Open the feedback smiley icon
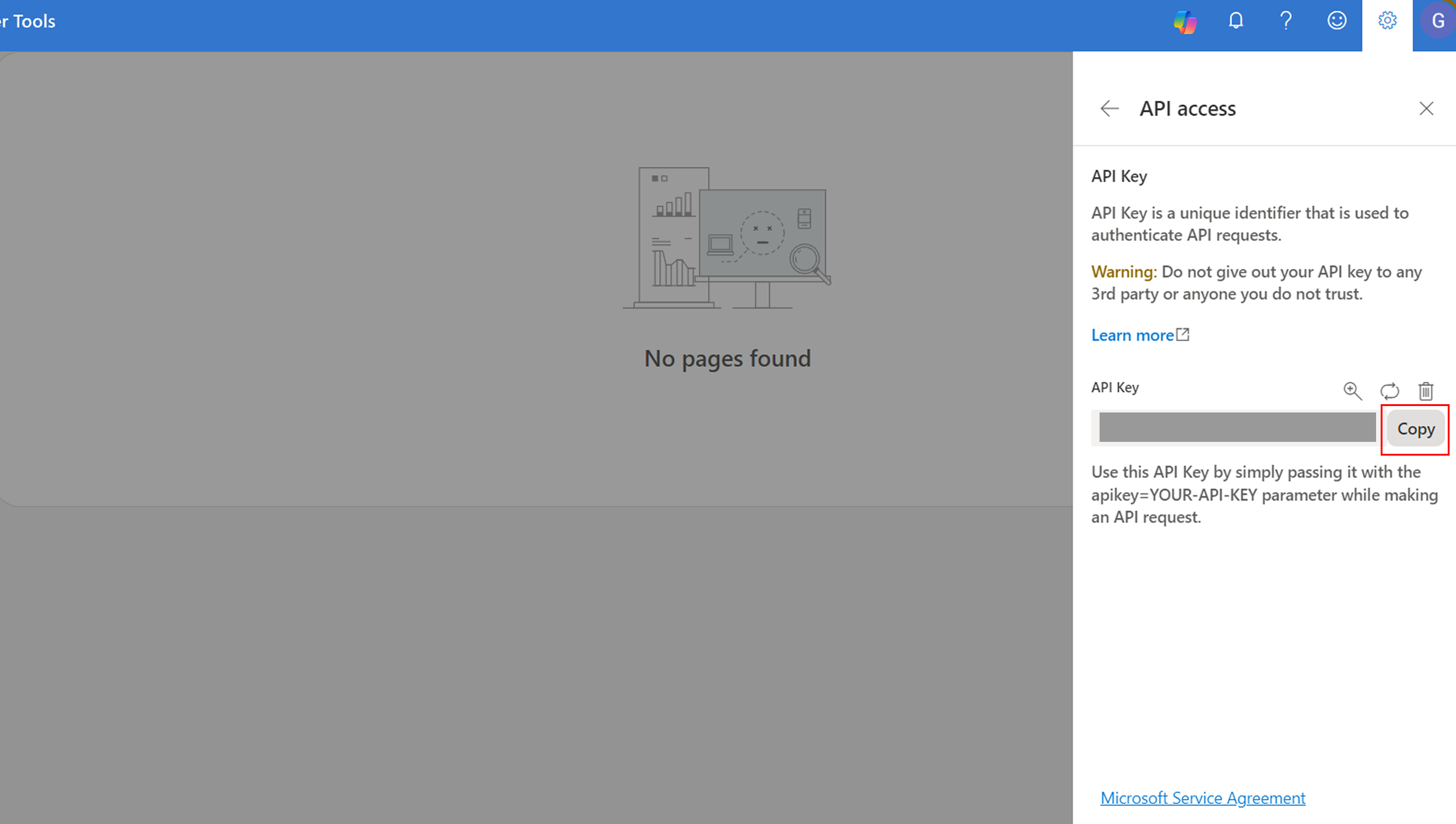 pyautogui.click(x=1337, y=21)
